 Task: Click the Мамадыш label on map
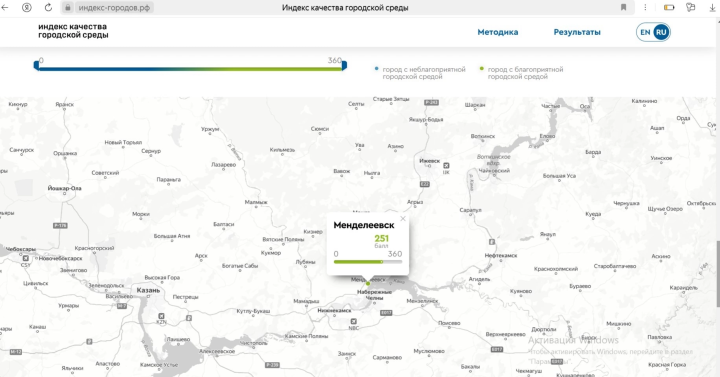pyautogui.click(x=306, y=301)
